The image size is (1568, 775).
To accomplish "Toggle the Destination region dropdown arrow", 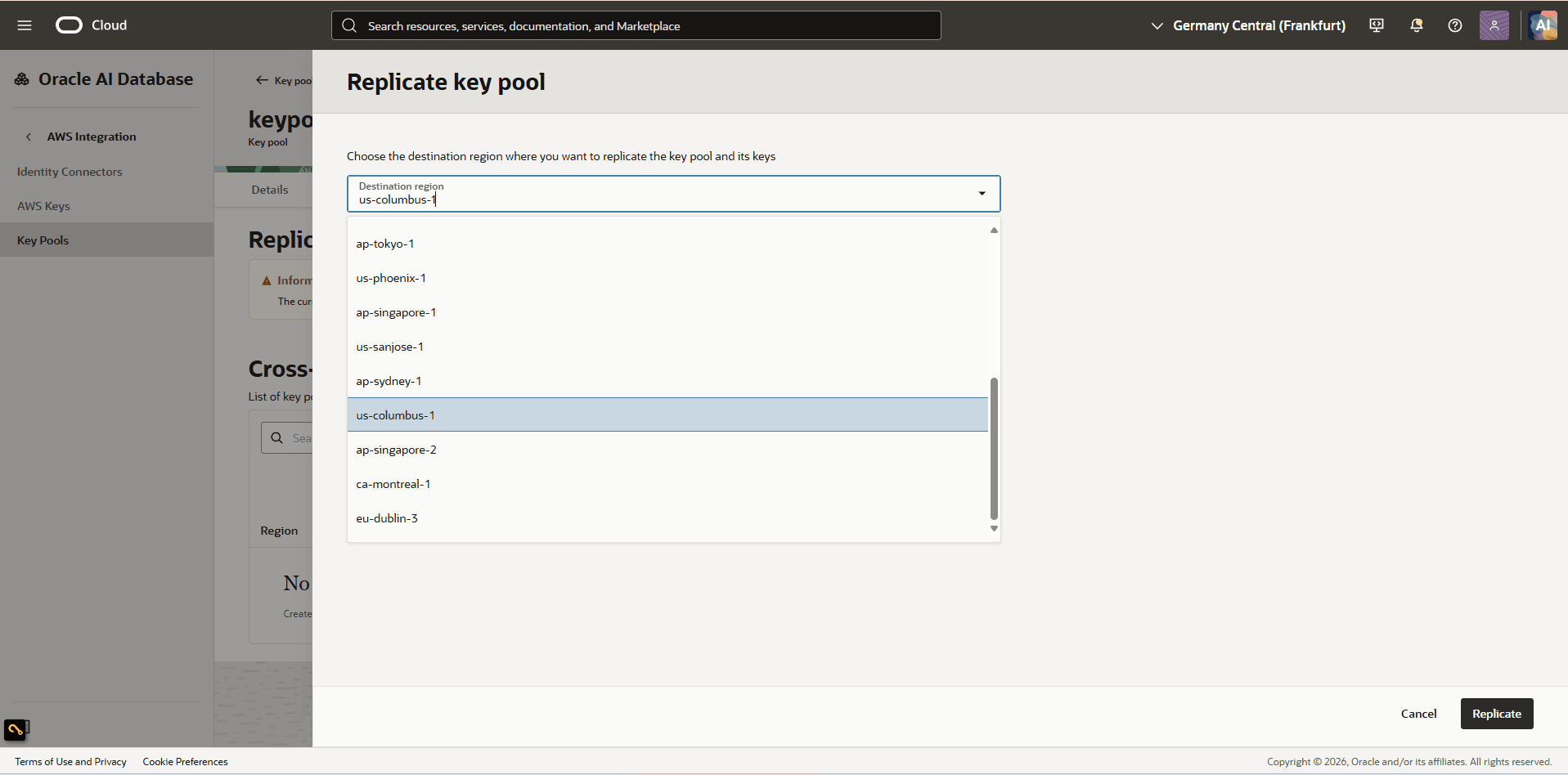I will pyautogui.click(x=982, y=194).
